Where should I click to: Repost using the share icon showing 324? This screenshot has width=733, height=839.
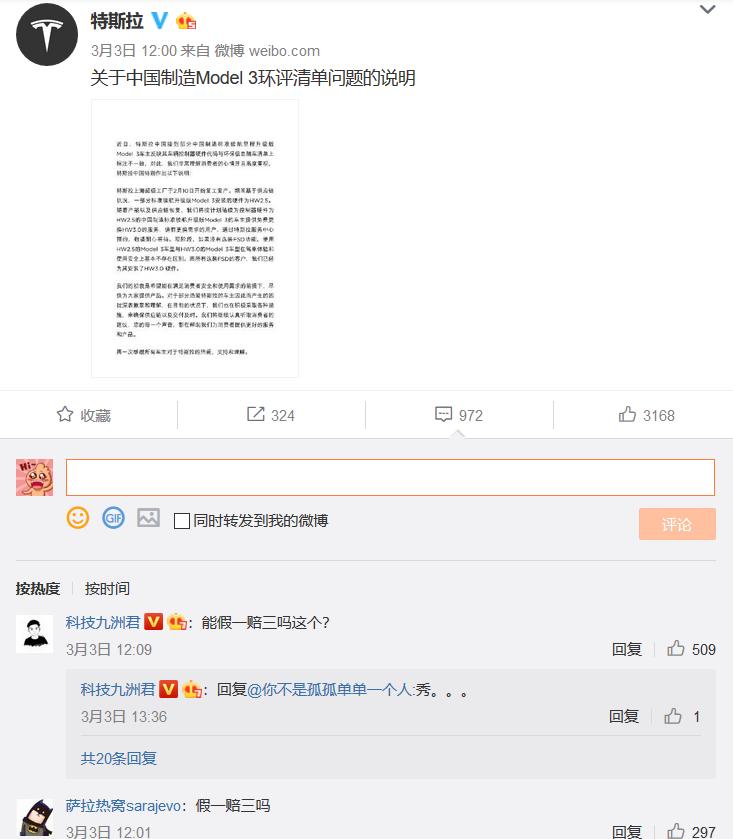click(256, 414)
